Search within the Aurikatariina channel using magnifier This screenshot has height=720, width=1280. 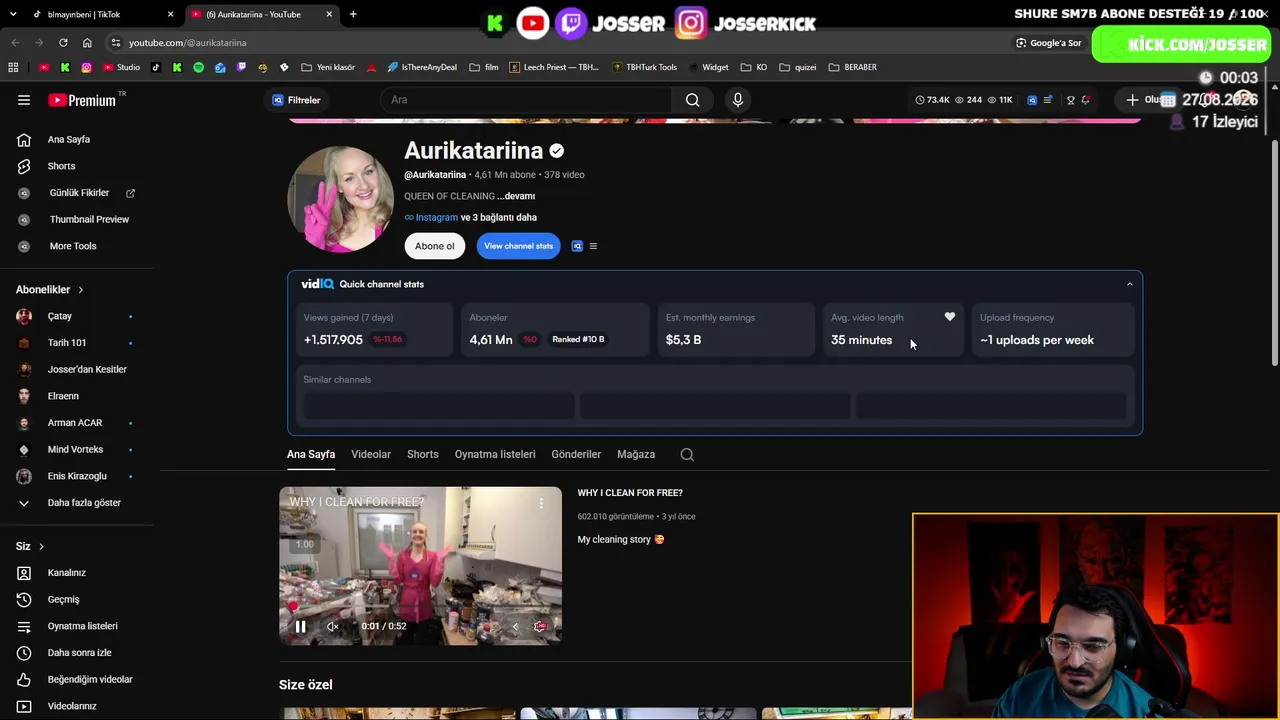click(x=687, y=454)
